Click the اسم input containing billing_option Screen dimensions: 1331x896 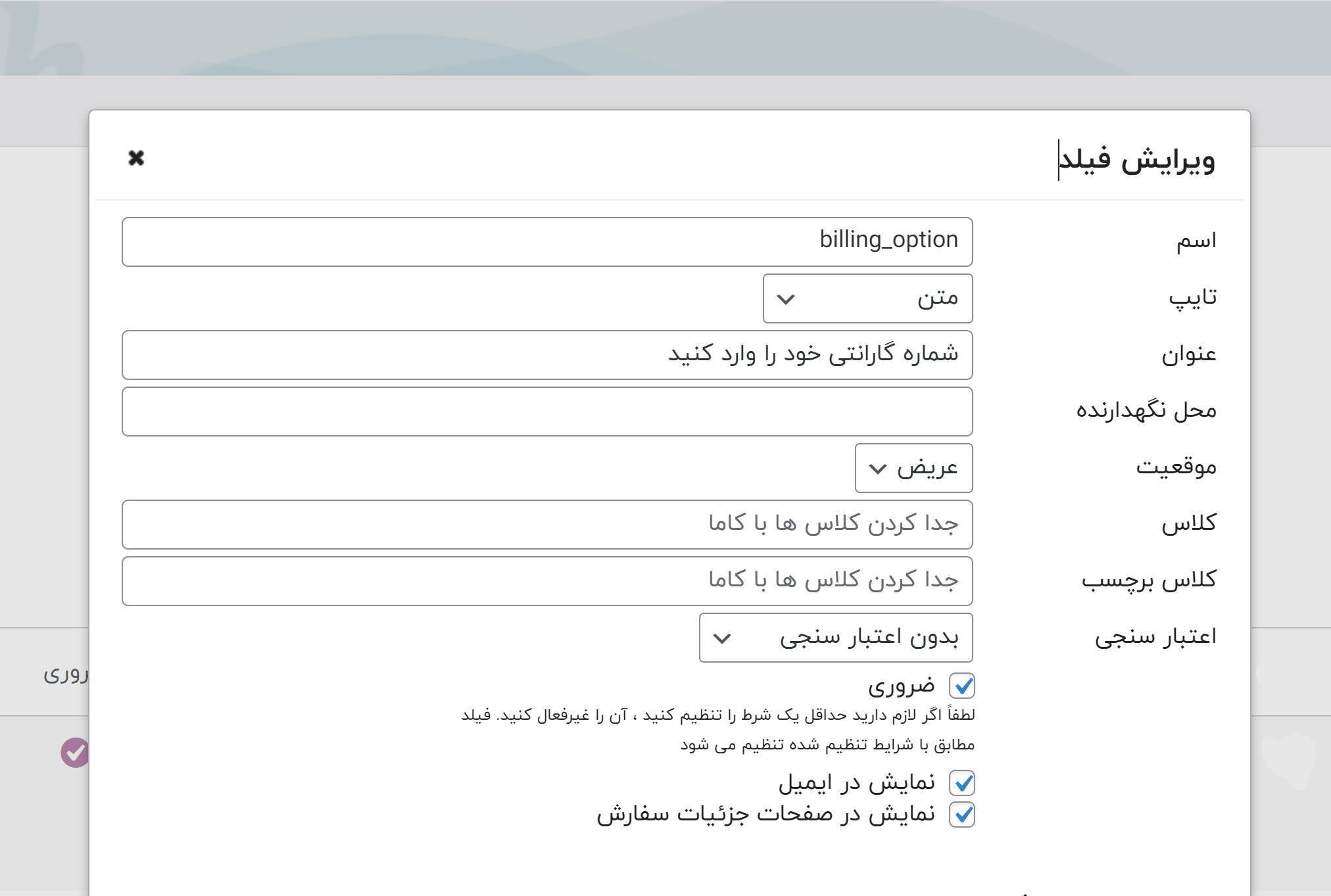(x=547, y=242)
